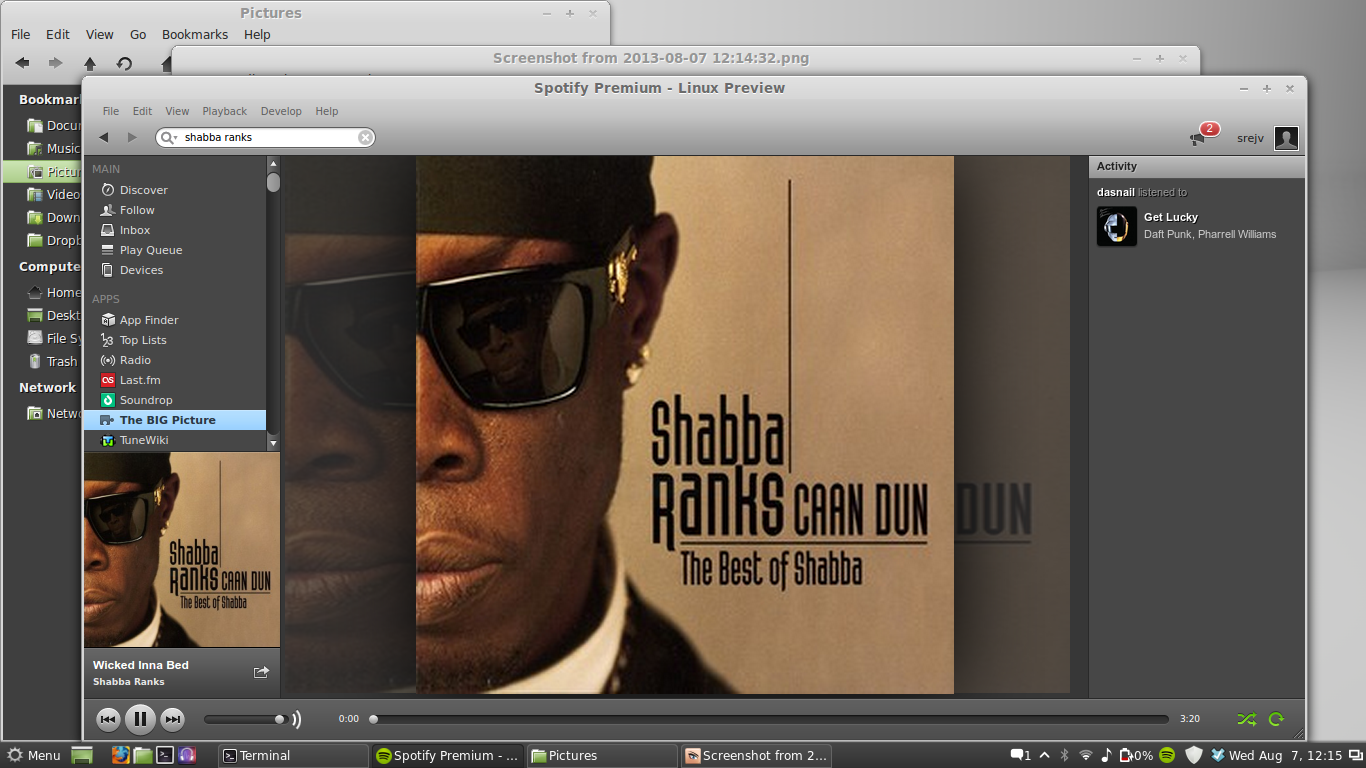Click Get Lucky album art thumbnail

pos(1117,226)
